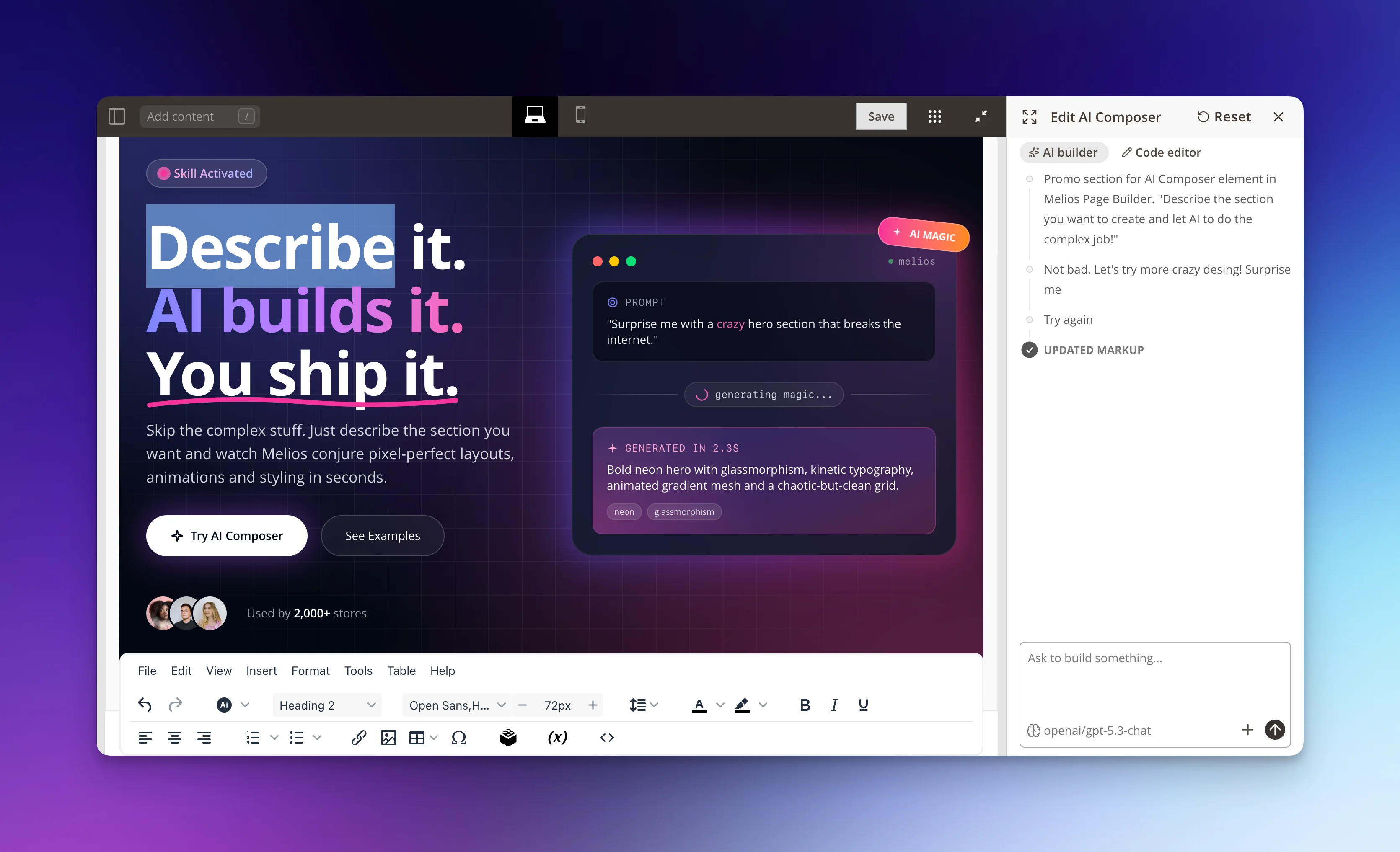Open the Format menu
This screenshot has width=1400, height=852.
click(310, 671)
